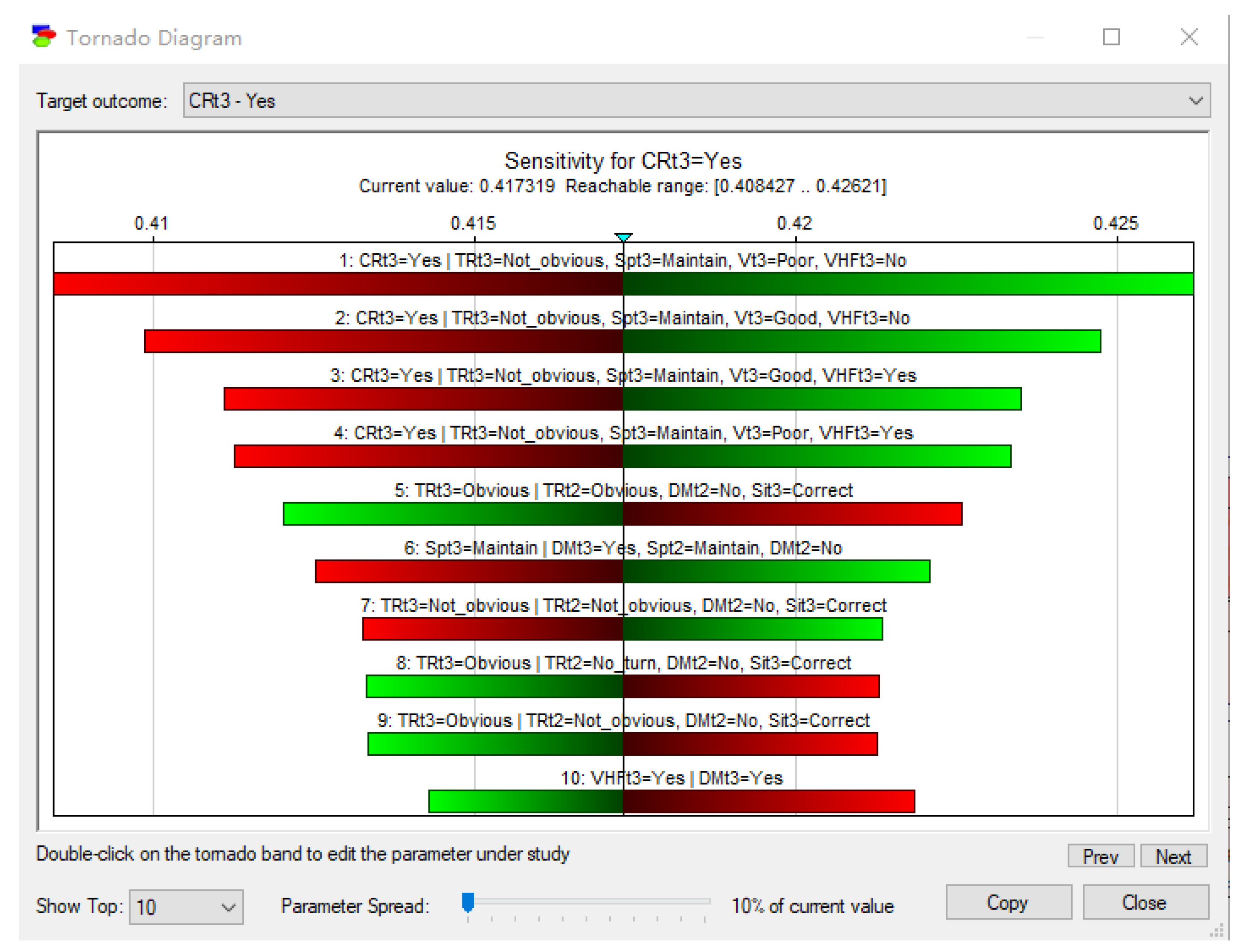This screenshot has height=952, width=1243.
Task: Click green side of band 10 VHFt3=Yes
Action: click(x=526, y=801)
